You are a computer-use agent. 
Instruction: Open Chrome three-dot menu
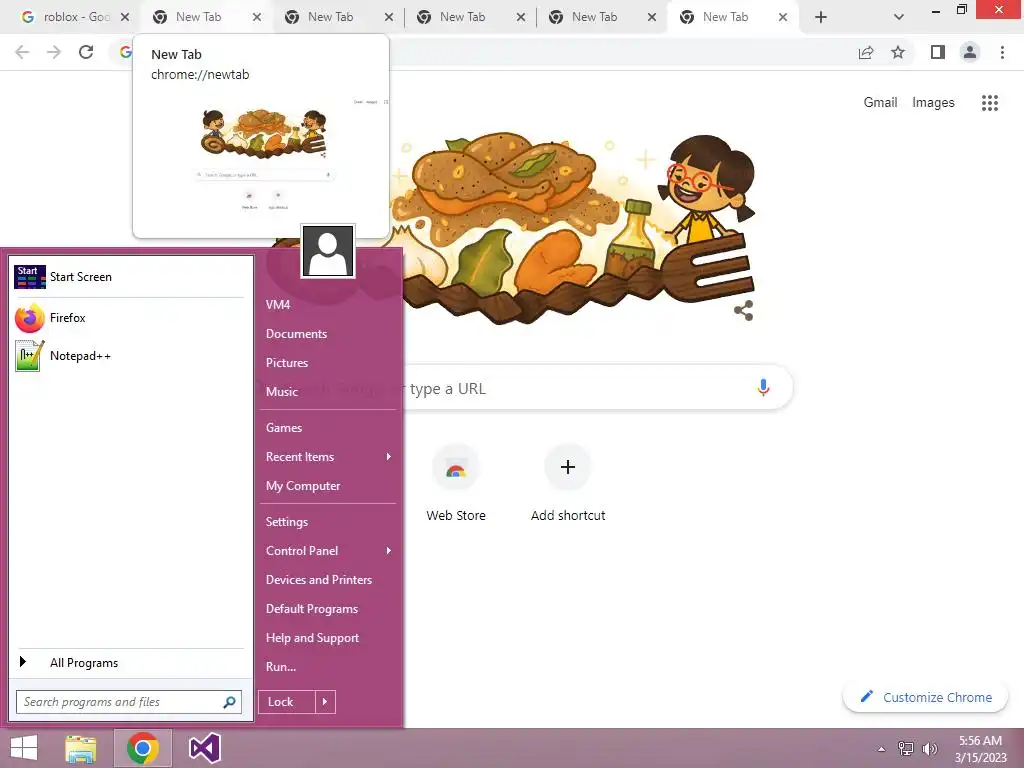(x=1002, y=52)
